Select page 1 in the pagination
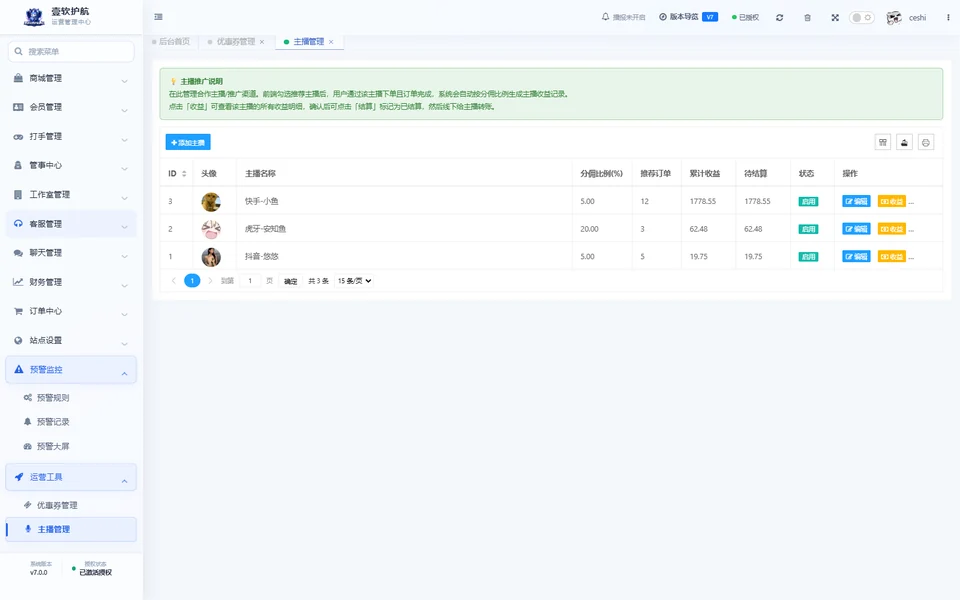This screenshot has height=600, width=960. pyautogui.click(x=192, y=281)
